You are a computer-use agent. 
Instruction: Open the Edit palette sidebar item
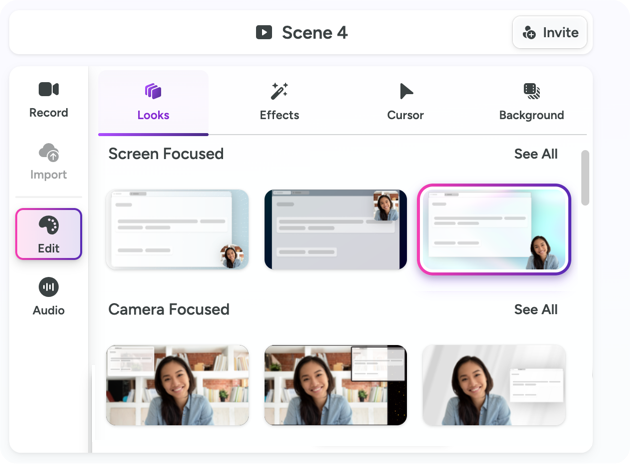pos(49,234)
